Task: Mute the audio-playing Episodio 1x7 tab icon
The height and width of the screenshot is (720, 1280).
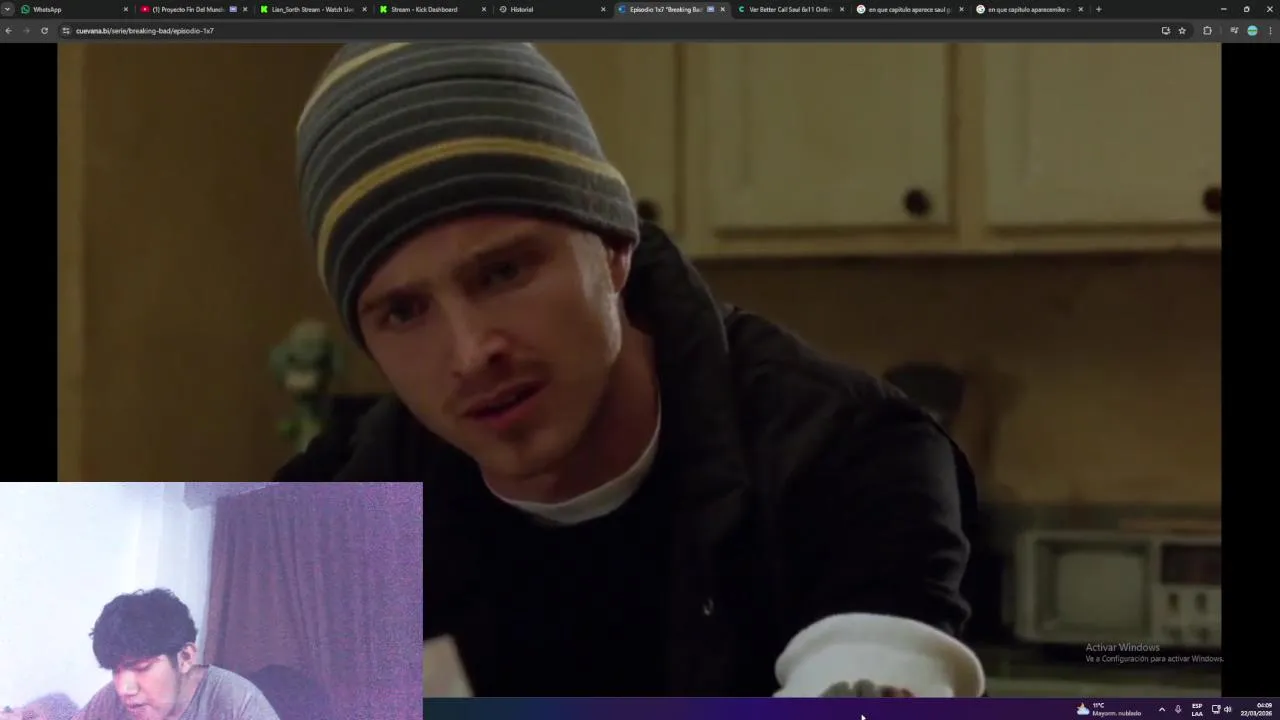Action: point(711,9)
